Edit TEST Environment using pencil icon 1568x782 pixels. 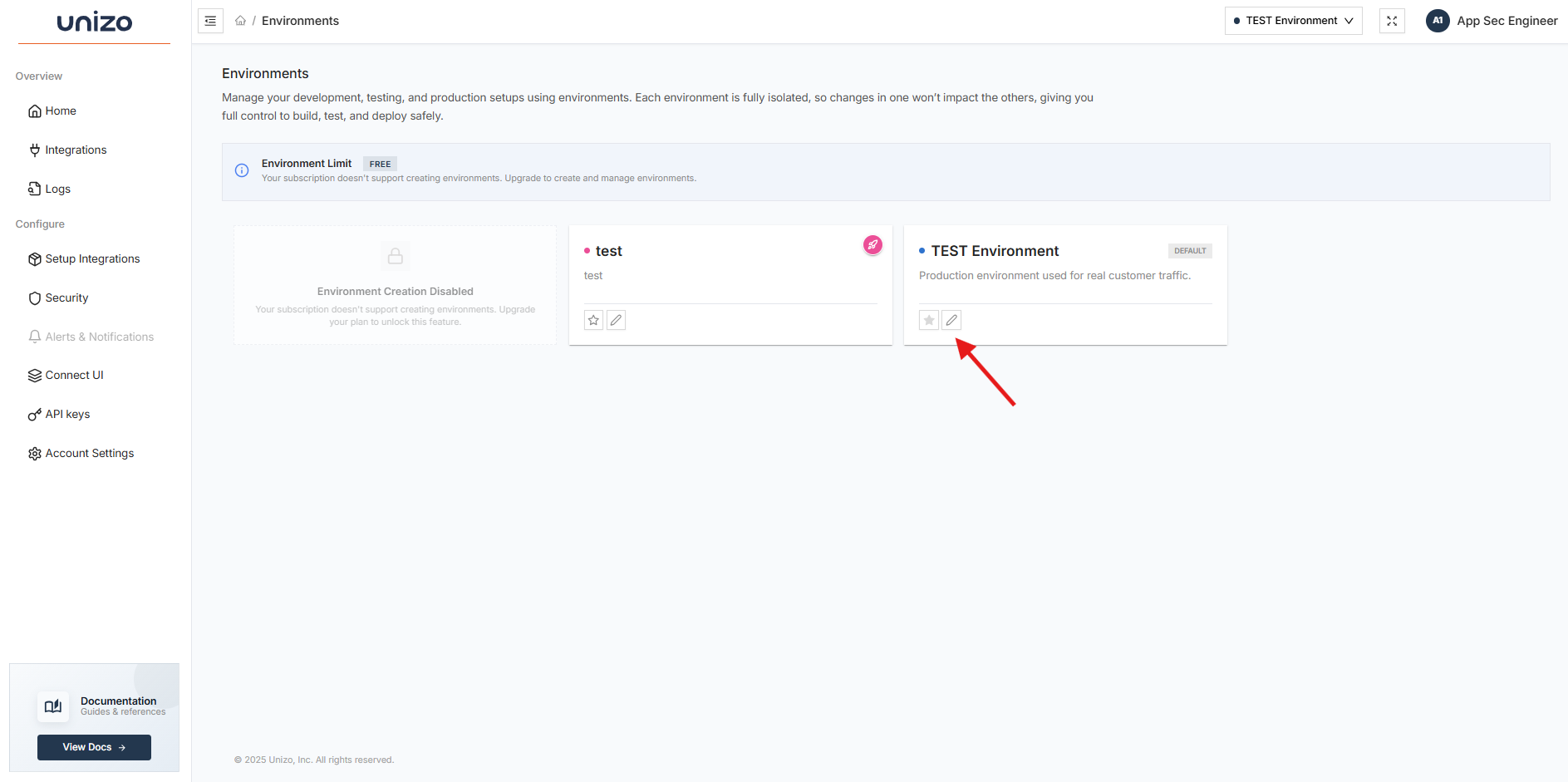[951, 320]
